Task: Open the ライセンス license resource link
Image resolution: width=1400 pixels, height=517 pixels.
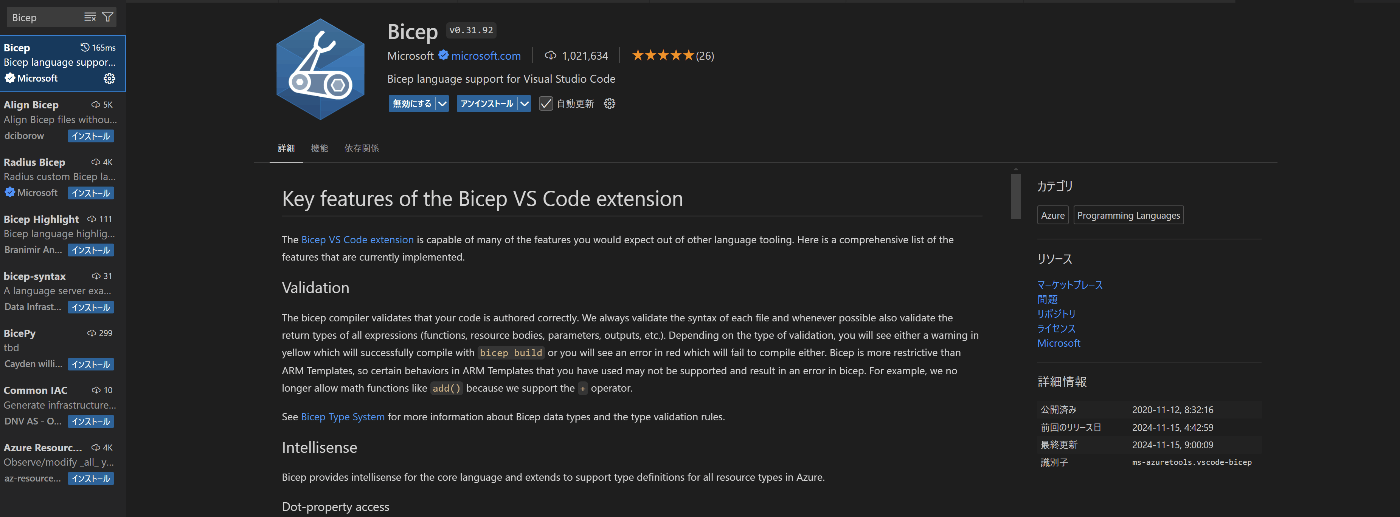Action: [x=1057, y=328]
